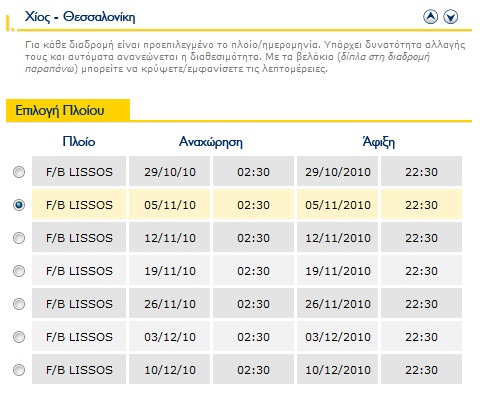Pick the 19/11/10 sailing radio button
The width and height of the screenshot is (491, 394).
[19, 271]
